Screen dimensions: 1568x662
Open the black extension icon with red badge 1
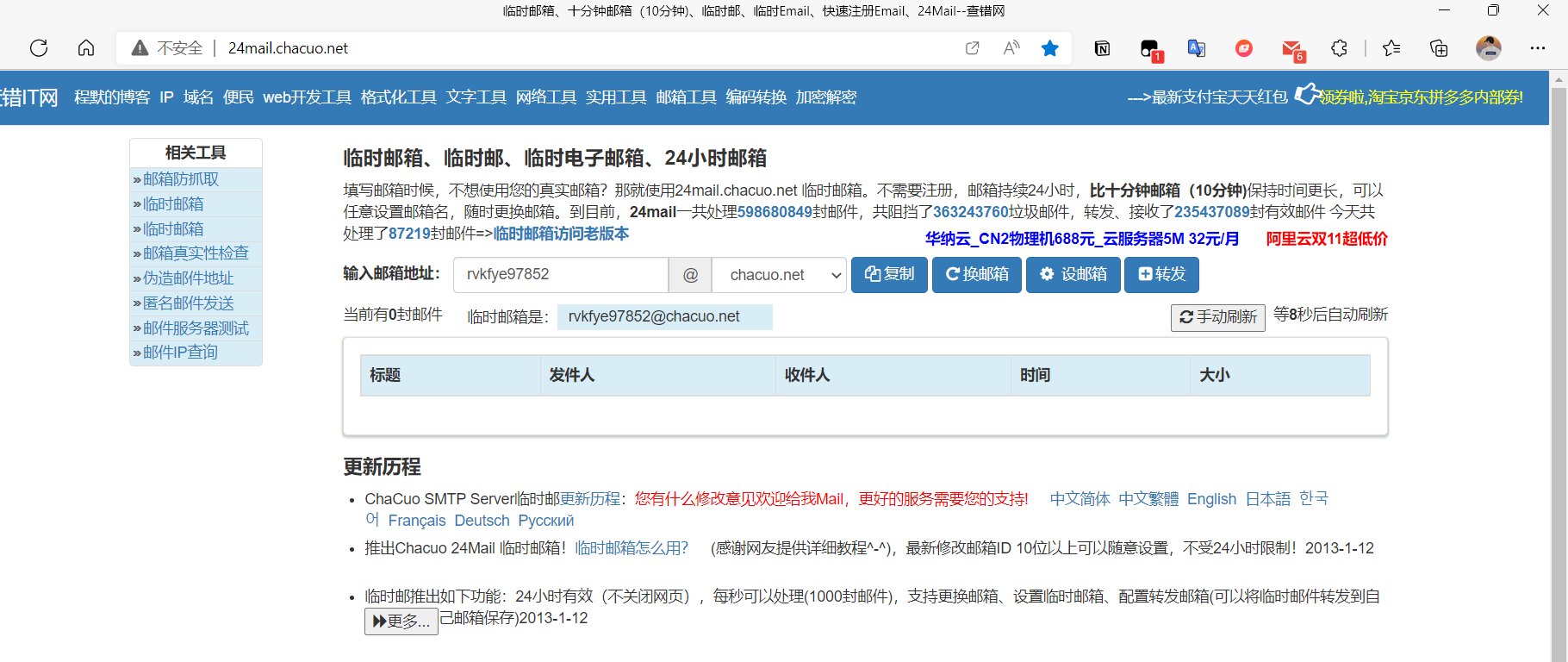(1150, 50)
